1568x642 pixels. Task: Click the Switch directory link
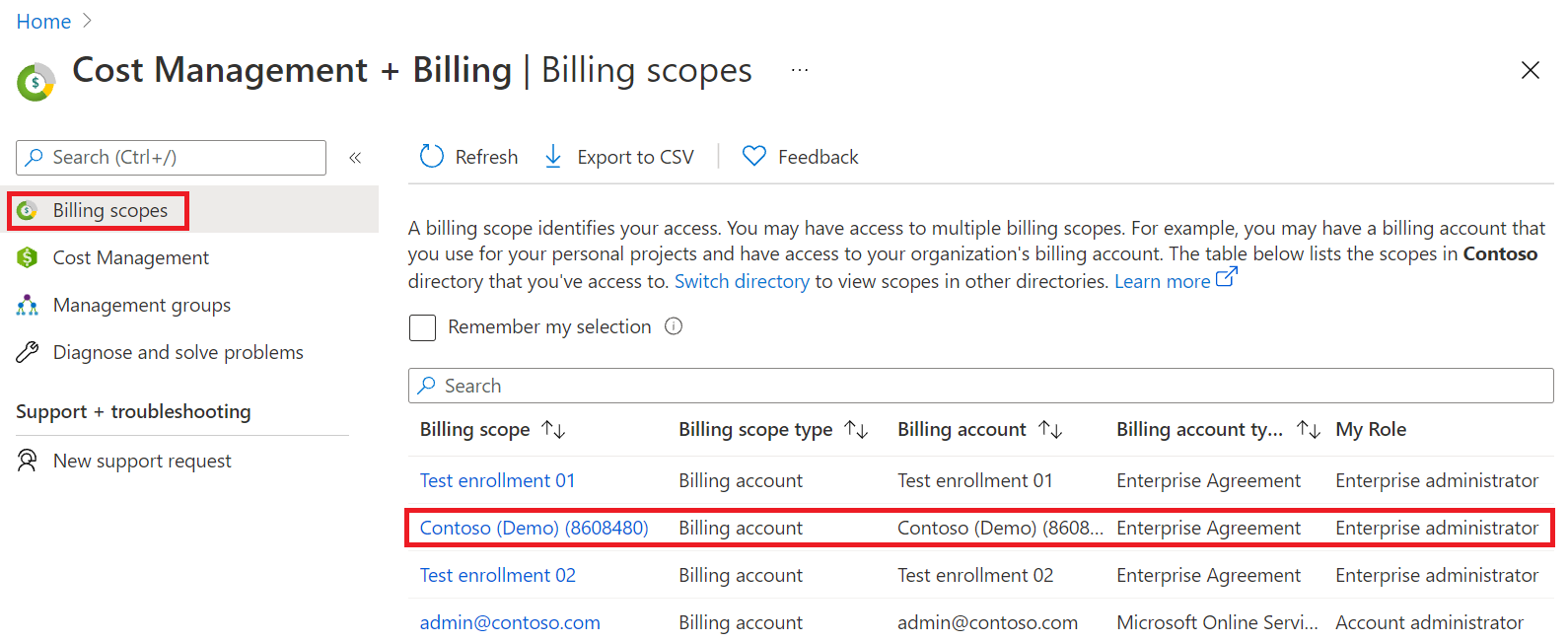(x=742, y=281)
